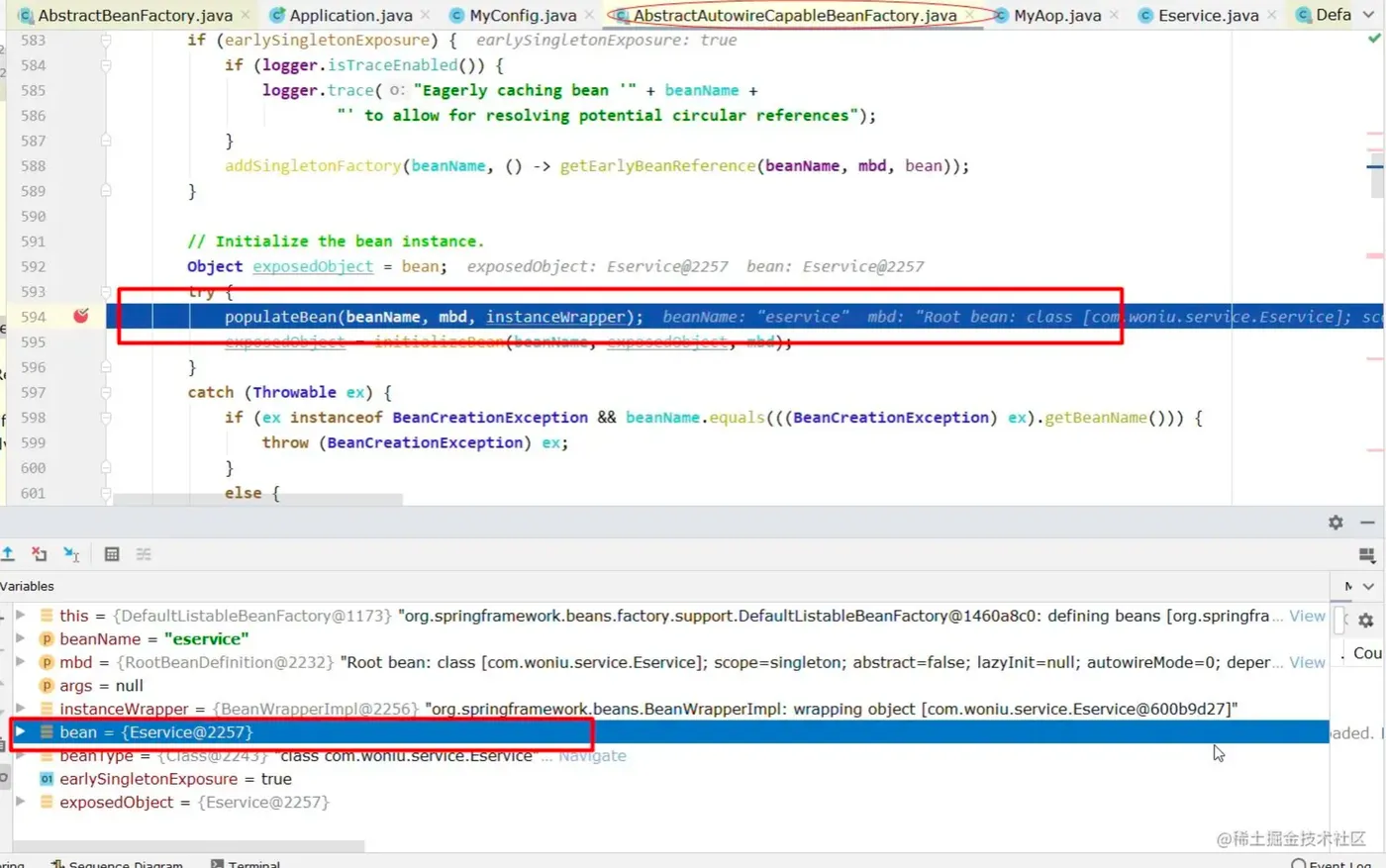Collapse the try block fold at line 593

[x=106, y=291]
